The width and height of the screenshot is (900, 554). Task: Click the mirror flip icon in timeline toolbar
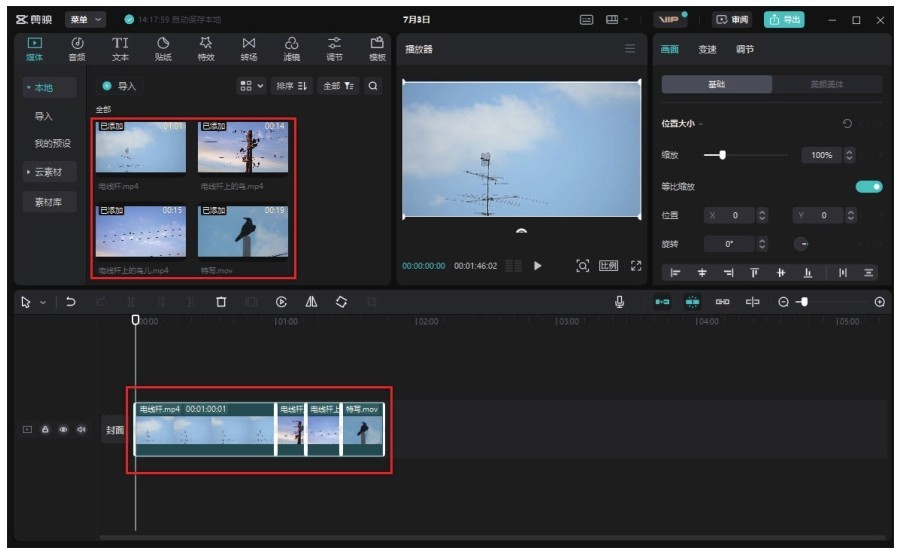311,301
